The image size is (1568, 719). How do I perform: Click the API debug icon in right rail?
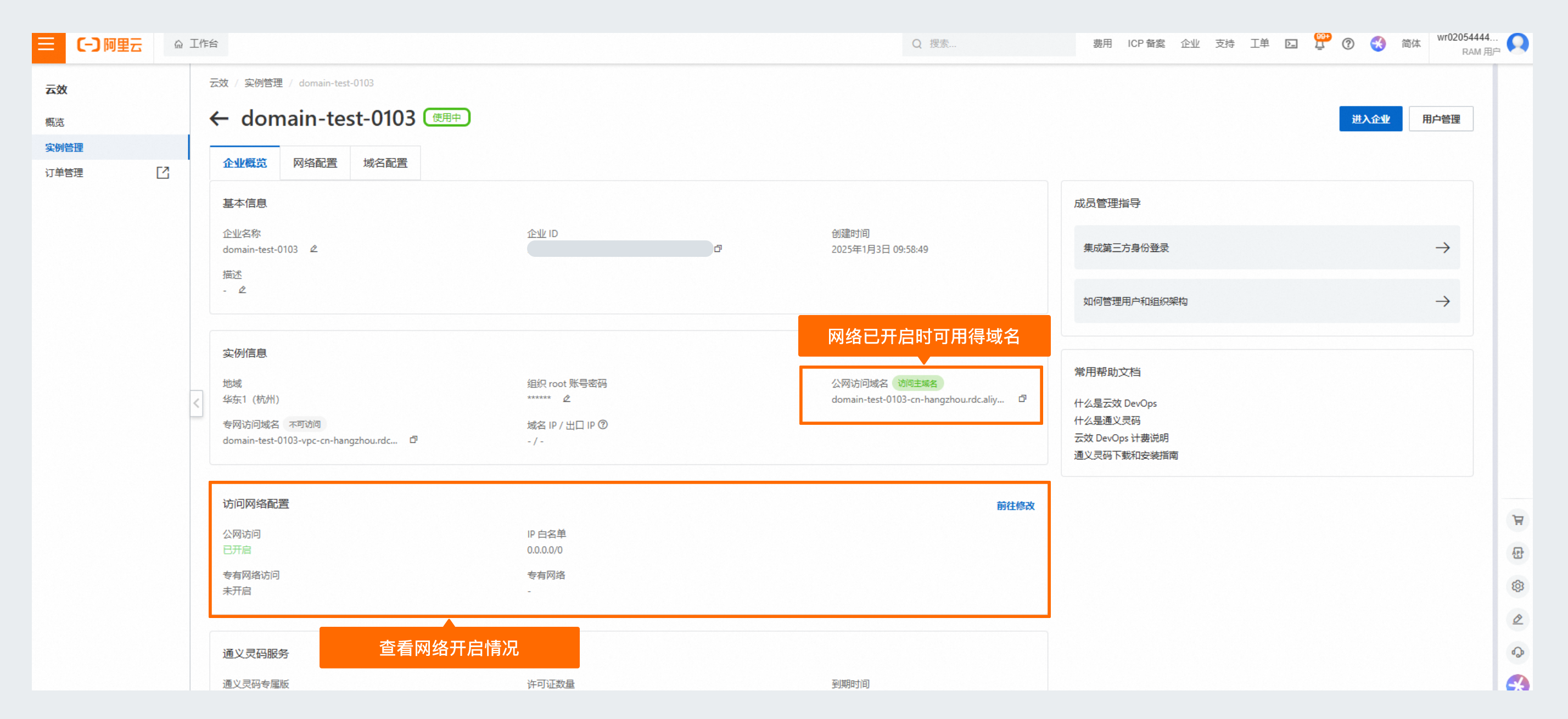(x=1517, y=553)
